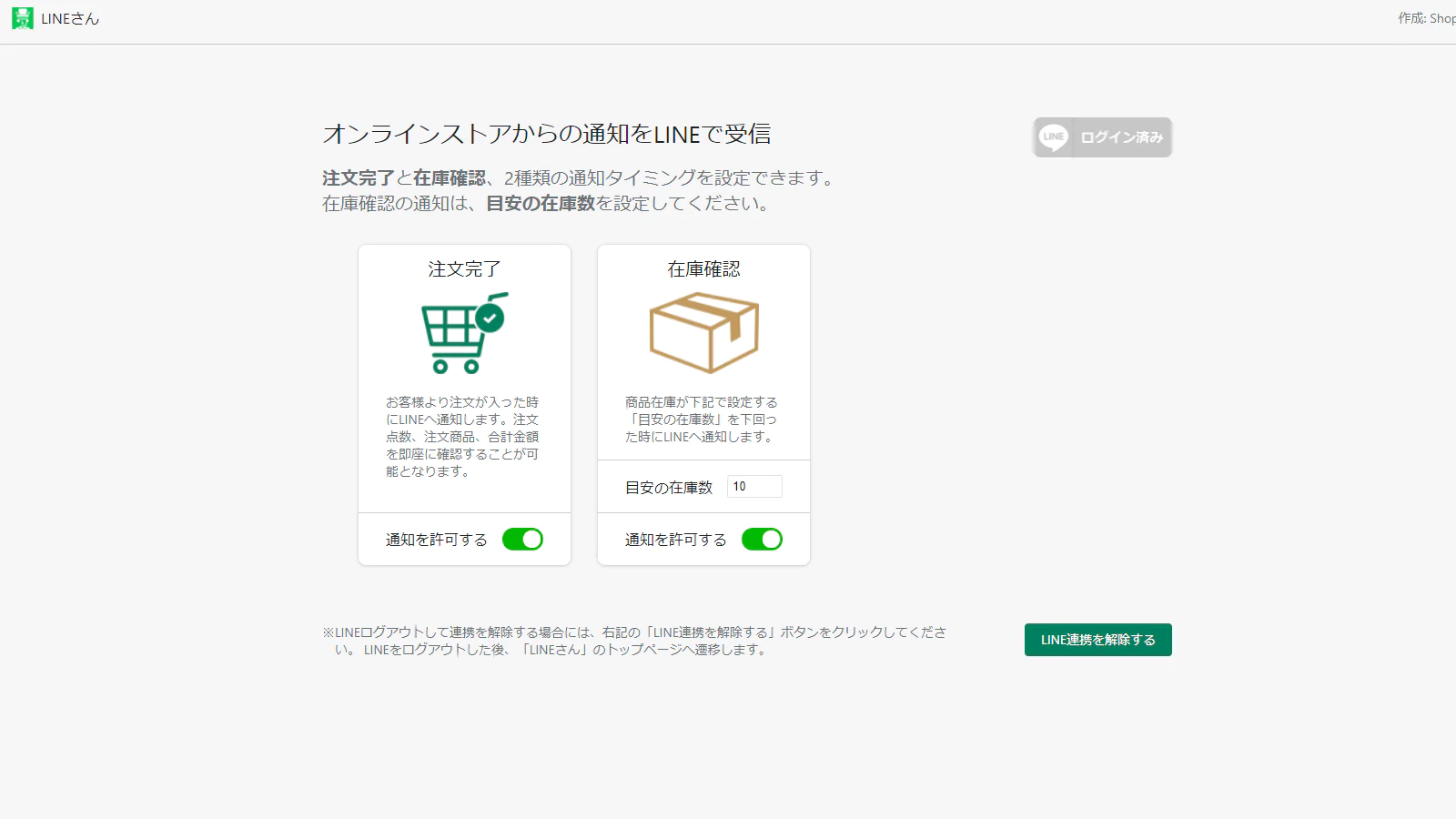Click the ログイン済み button

point(1102,137)
